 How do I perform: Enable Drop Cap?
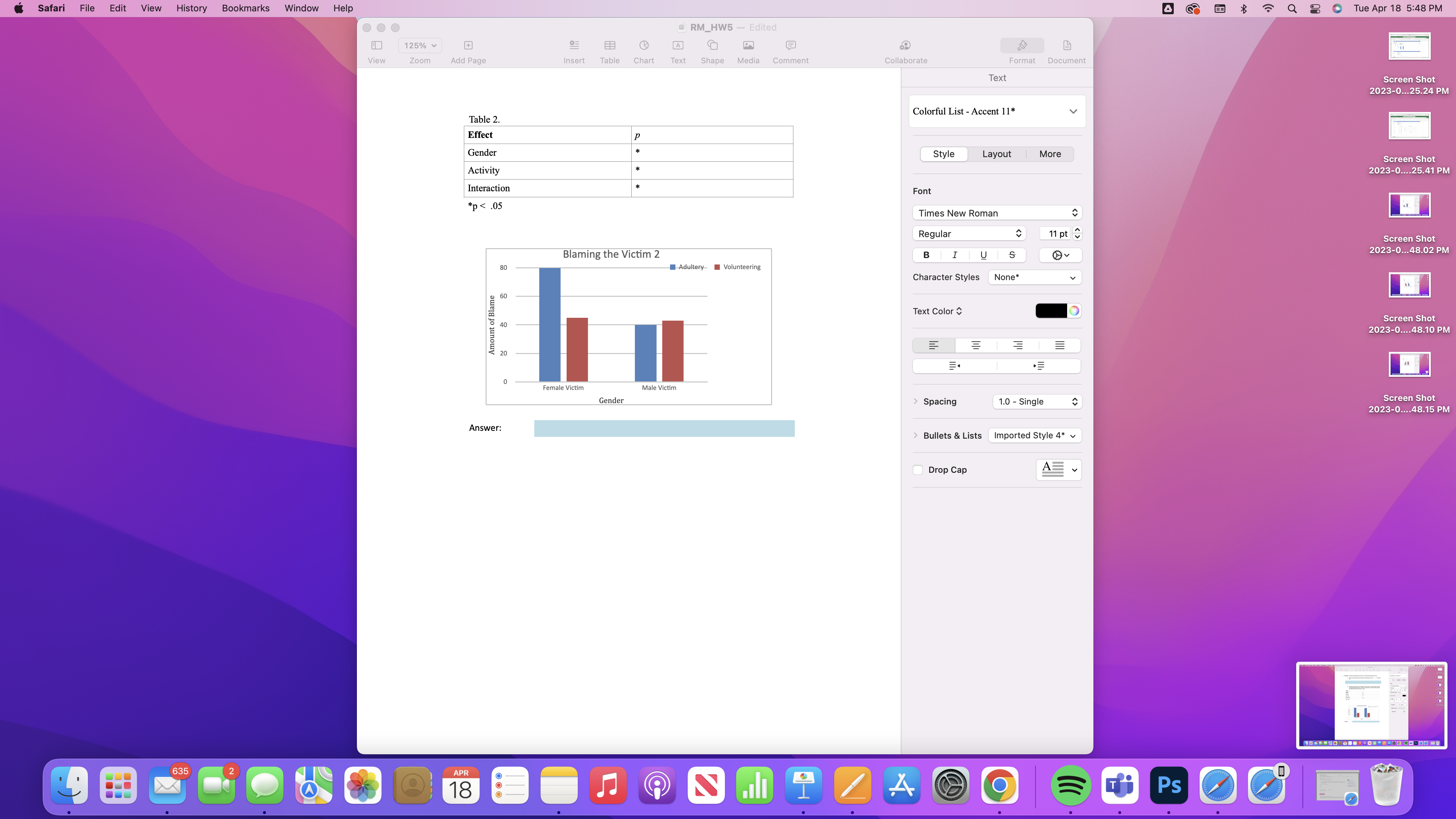[917, 470]
